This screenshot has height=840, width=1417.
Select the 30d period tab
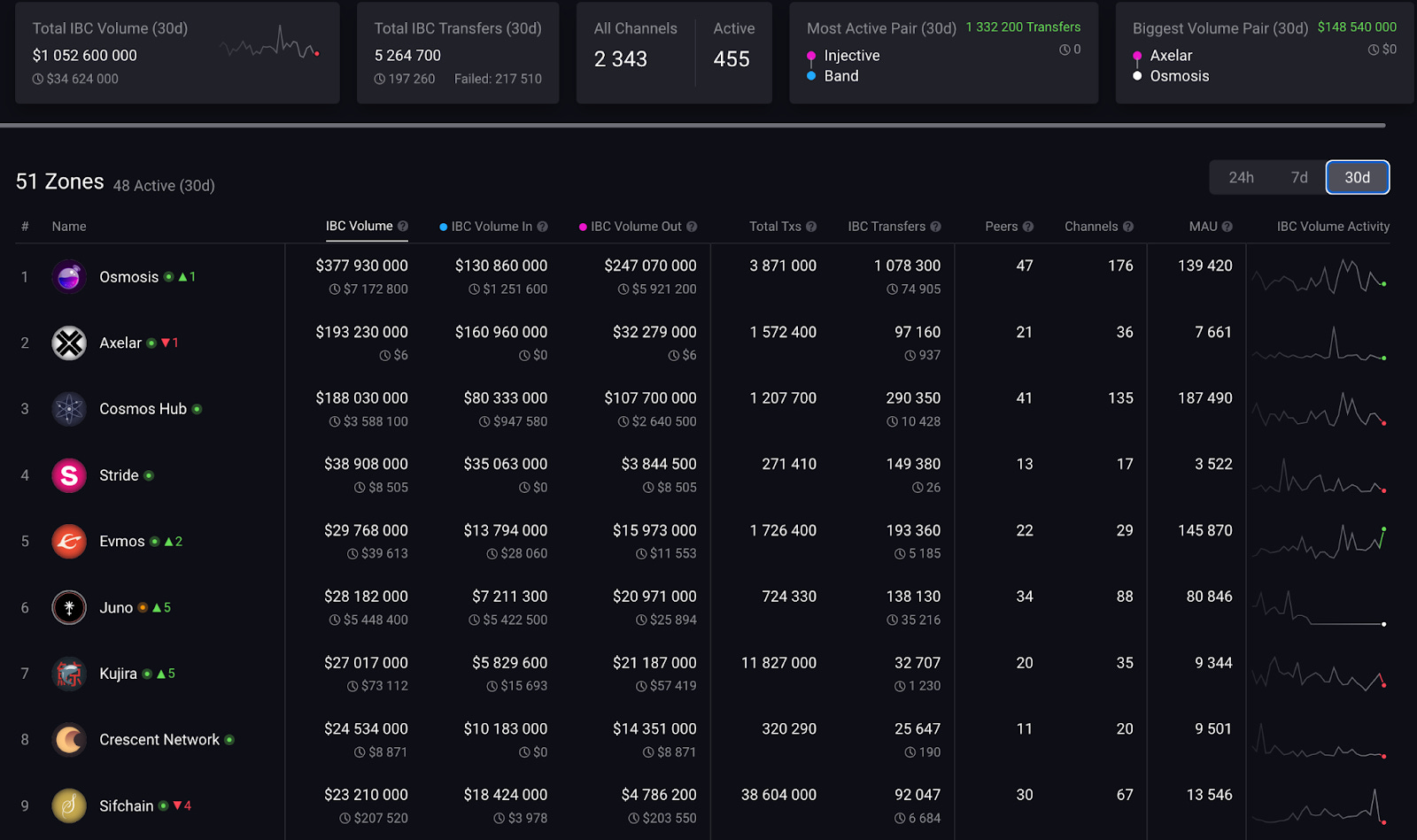point(1358,178)
